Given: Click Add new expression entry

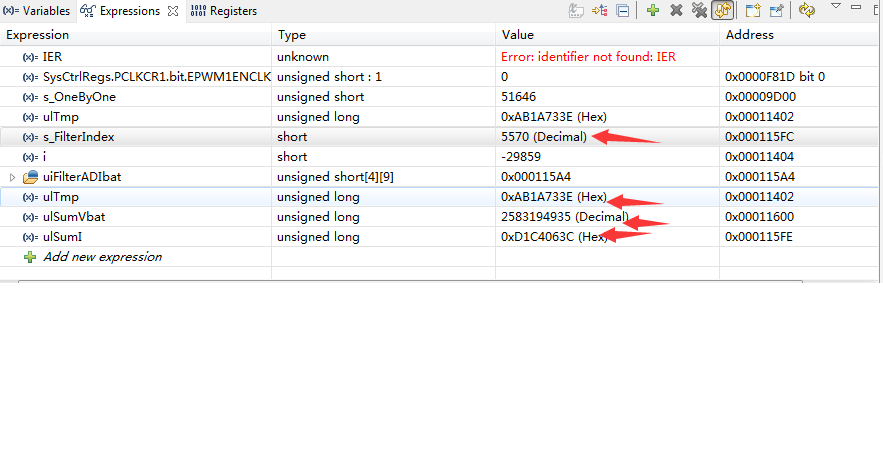Looking at the screenshot, I should tap(101, 257).
